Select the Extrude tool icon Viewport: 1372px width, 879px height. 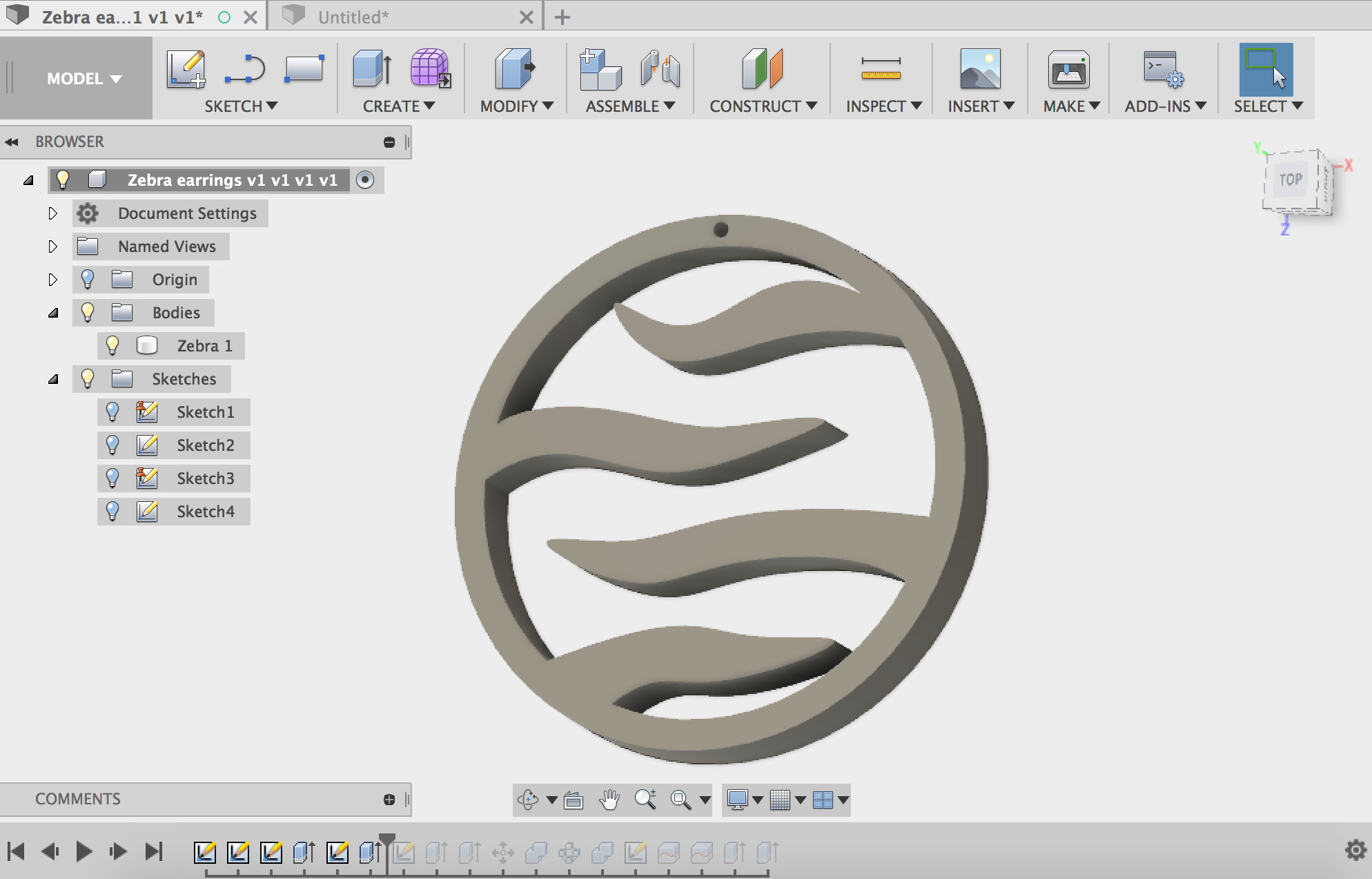372,69
